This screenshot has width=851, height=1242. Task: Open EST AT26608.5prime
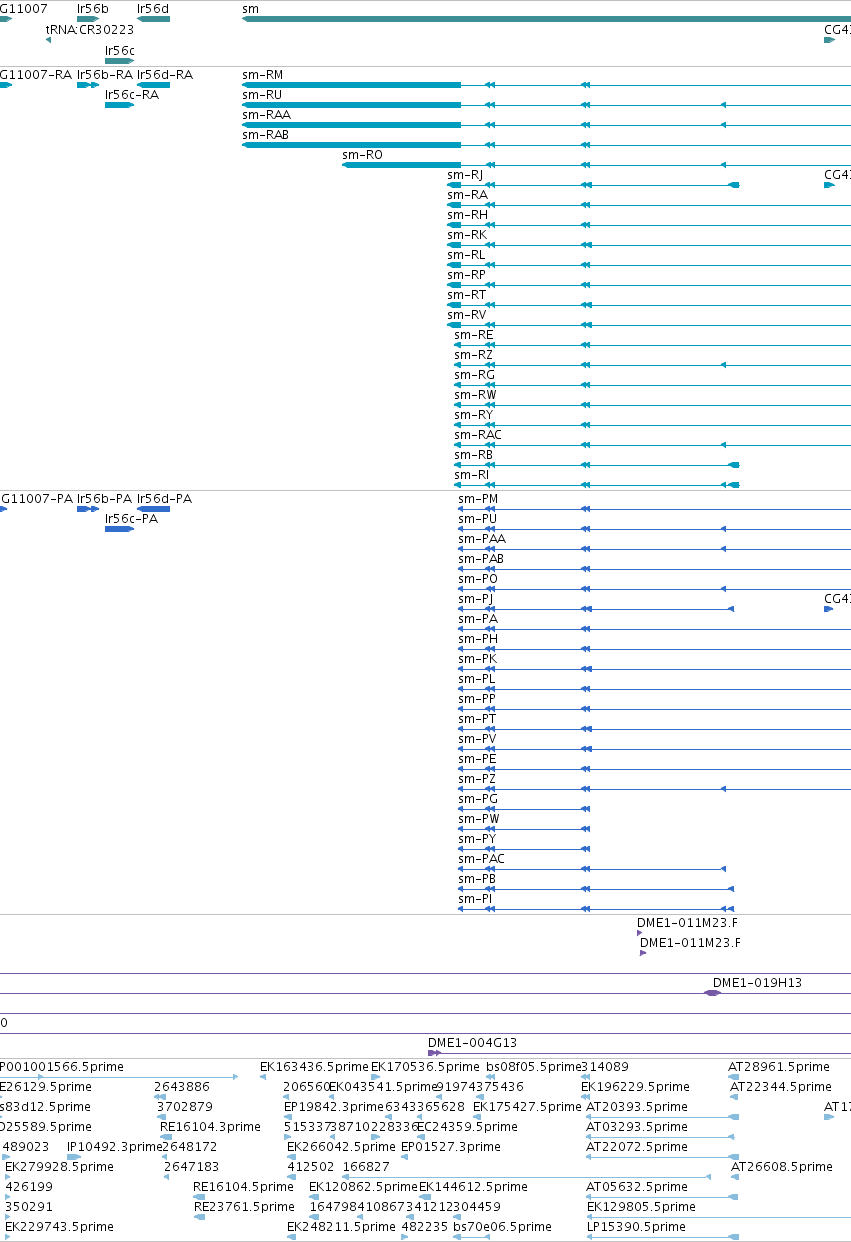coord(782,1167)
